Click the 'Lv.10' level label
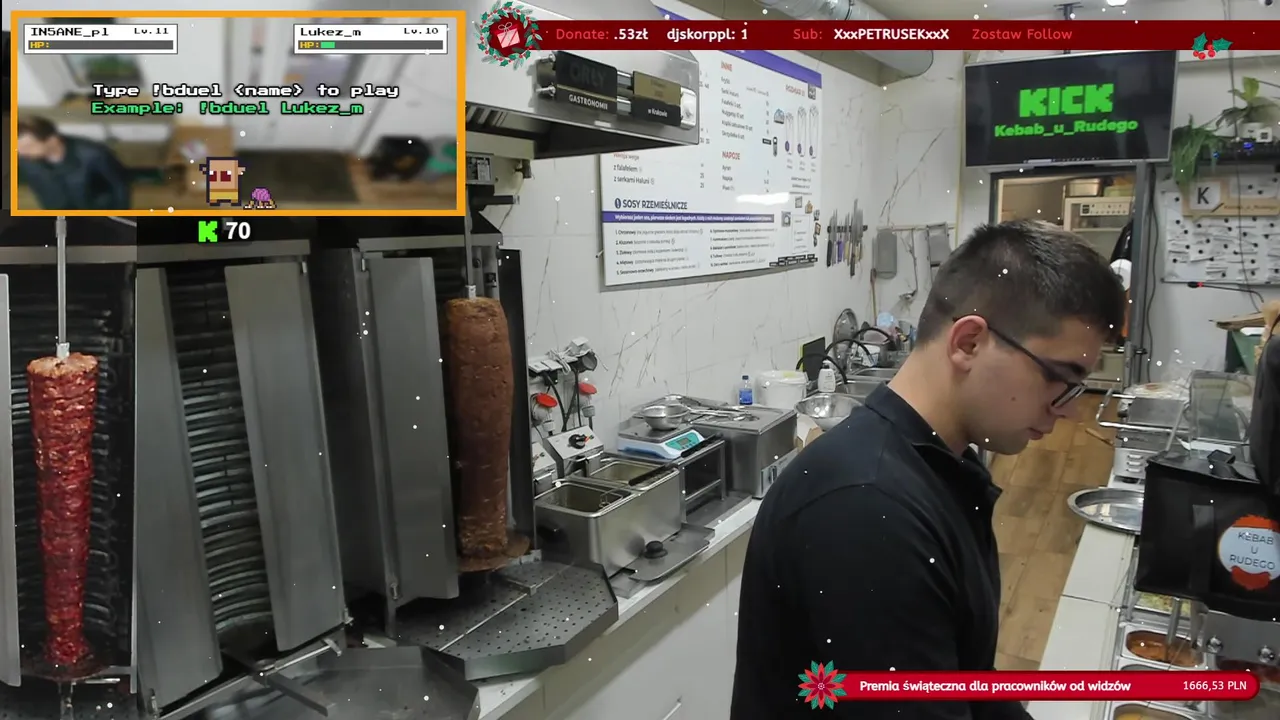This screenshot has height=720, width=1280. click(421, 31)
